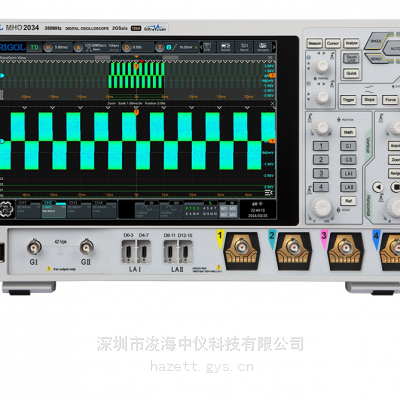
Task: Open the Ref waveform key
Action: click(348, 201)
